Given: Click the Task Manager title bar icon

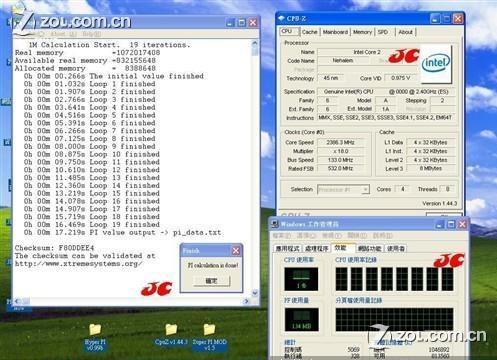Looking at the screenshot, I should tap(275, 224).
